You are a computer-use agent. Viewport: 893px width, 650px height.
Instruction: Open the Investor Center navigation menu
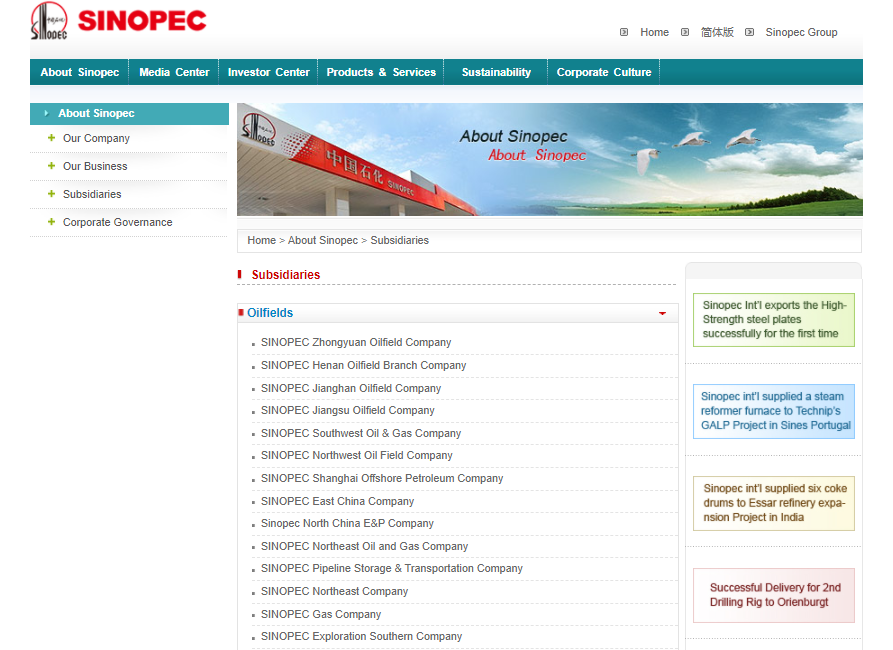click(268, 72)
